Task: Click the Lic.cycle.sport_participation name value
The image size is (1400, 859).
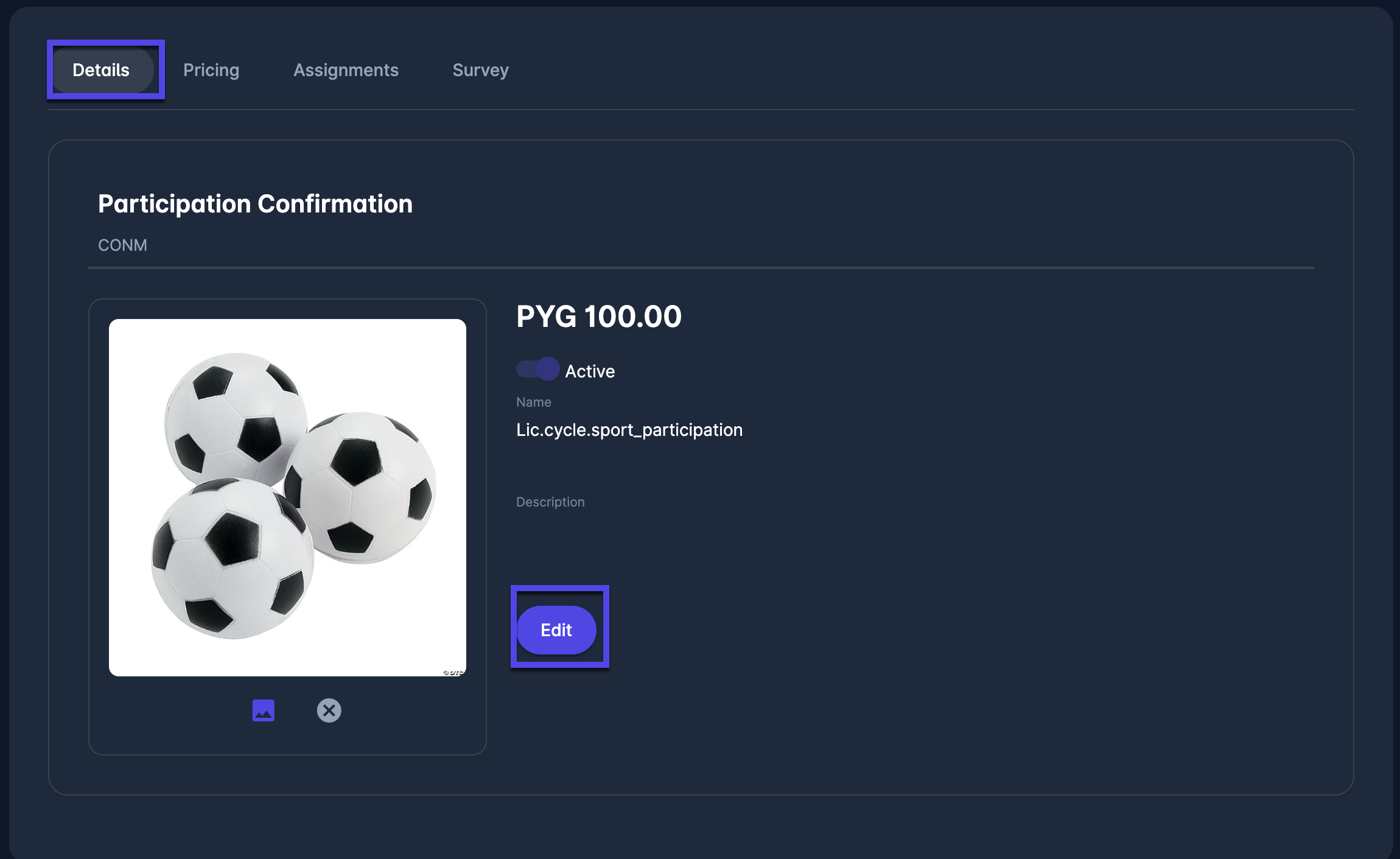Action: click(x=629, y=430)
